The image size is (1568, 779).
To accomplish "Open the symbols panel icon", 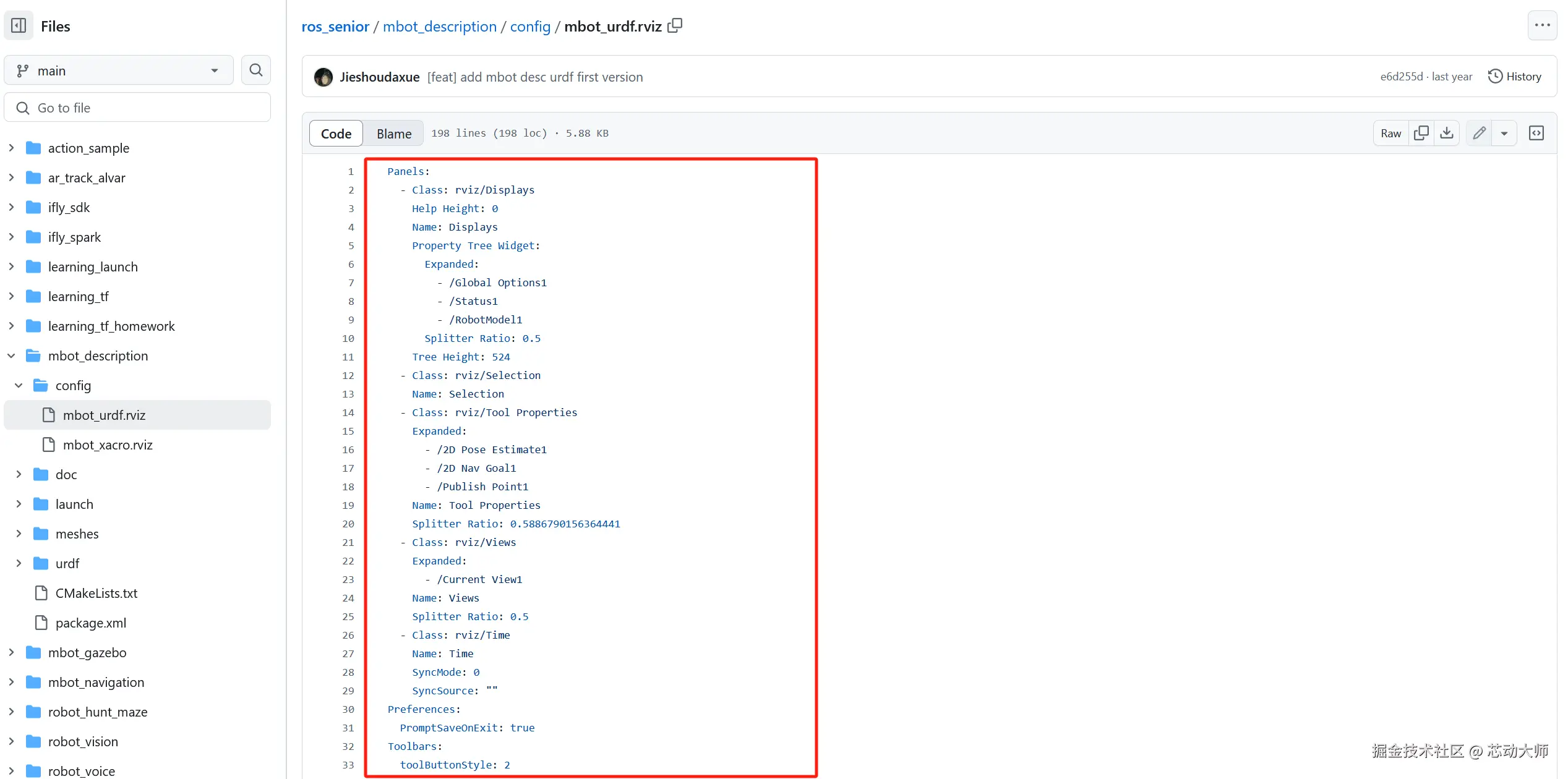I will click(1536, 134).
